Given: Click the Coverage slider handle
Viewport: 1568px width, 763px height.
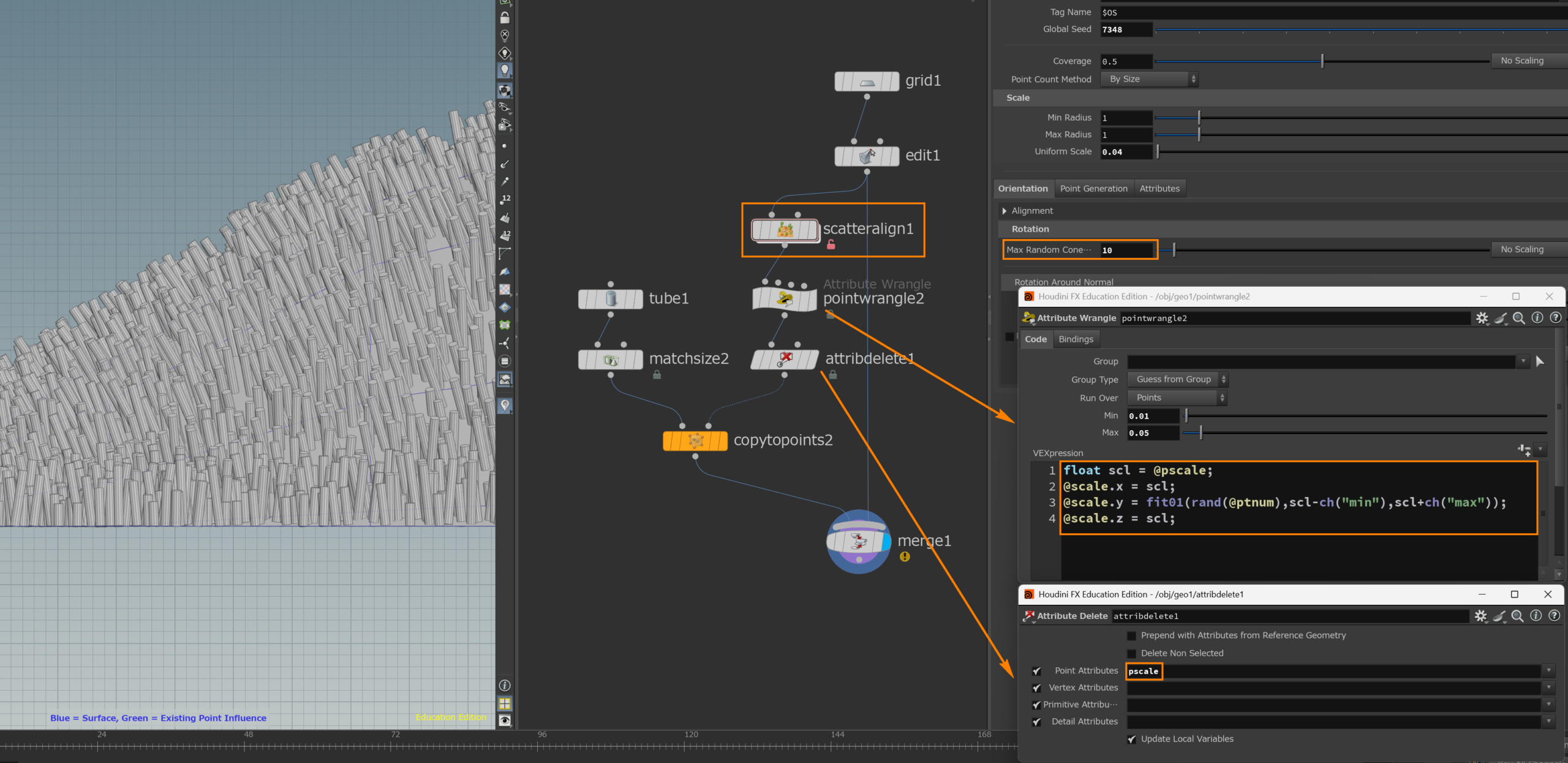Looking at the screenshot, I should pos(1322,61).
